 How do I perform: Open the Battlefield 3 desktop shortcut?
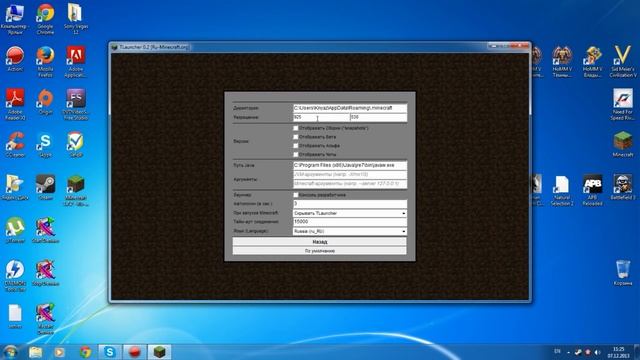click(x=623, y=187)
